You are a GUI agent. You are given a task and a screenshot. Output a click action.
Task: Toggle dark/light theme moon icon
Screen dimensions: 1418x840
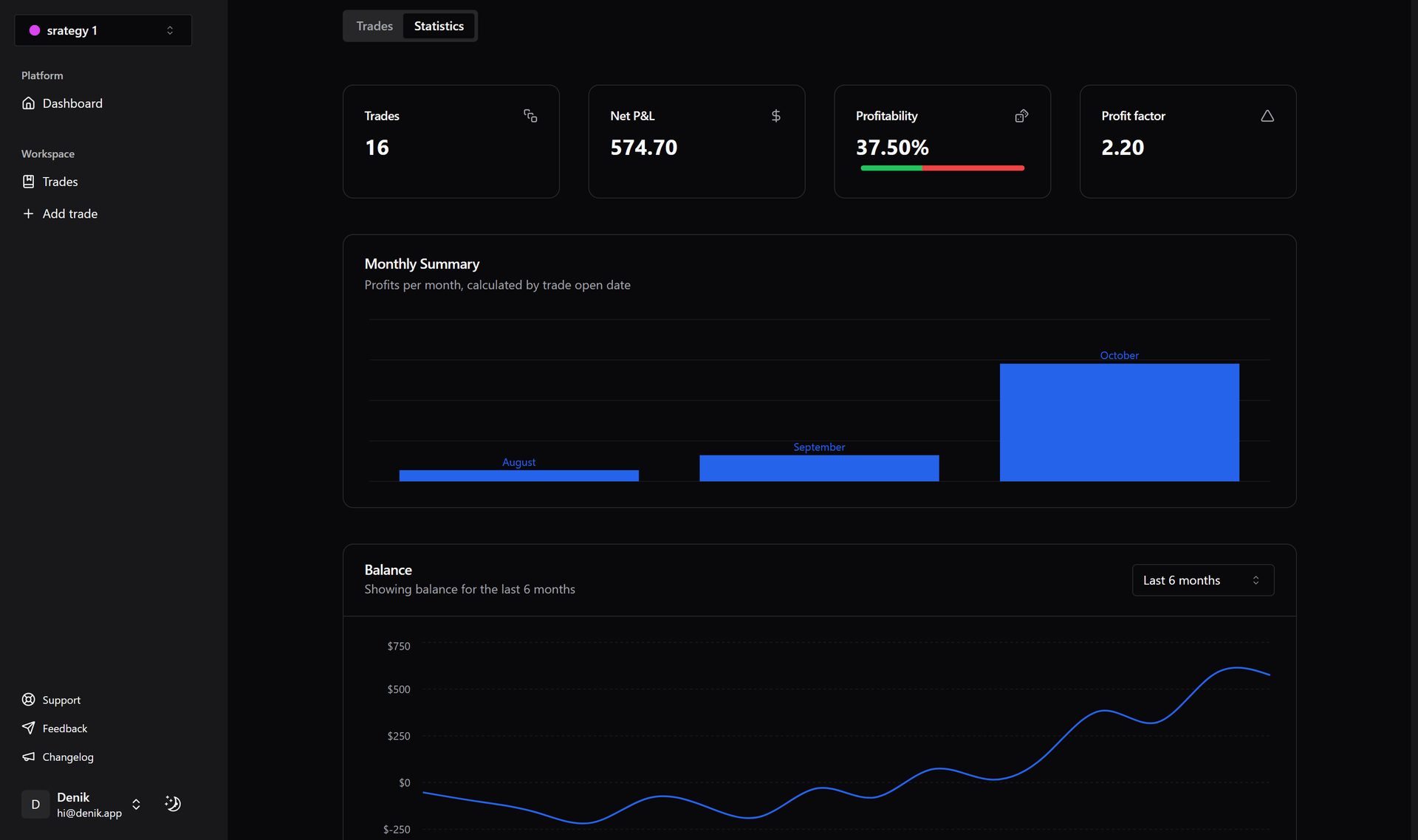coord(173,804)
